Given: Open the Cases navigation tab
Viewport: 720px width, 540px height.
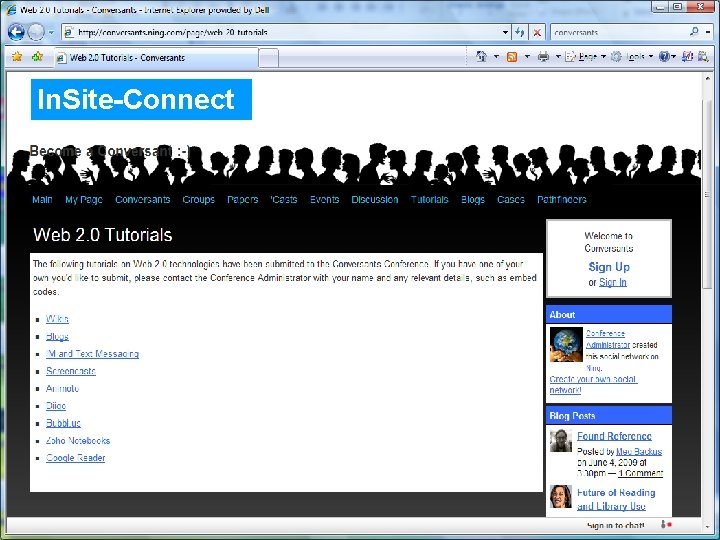Looking at the screenshot, I should [511, 200].
